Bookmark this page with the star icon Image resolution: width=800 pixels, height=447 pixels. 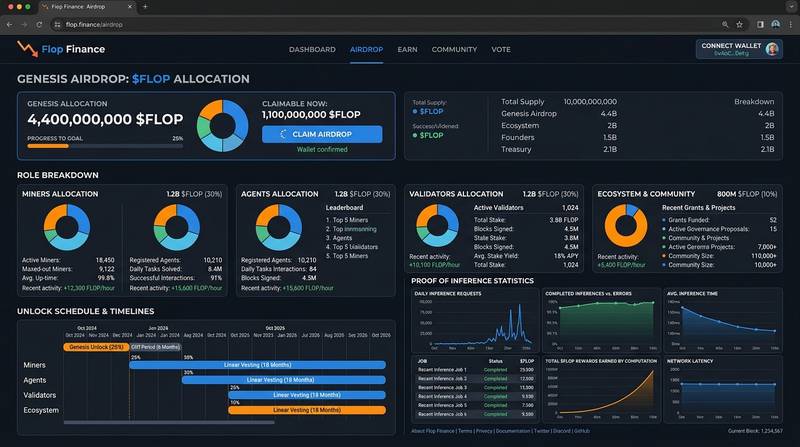pos(739,24)
